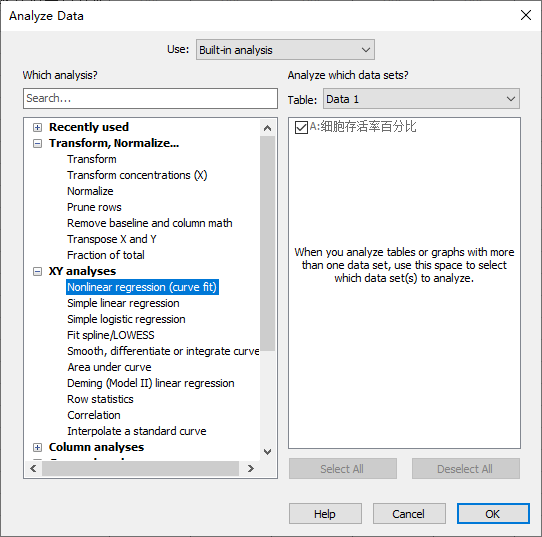
Task: Click the list scroll-up arrow
Action: [267, 128]
